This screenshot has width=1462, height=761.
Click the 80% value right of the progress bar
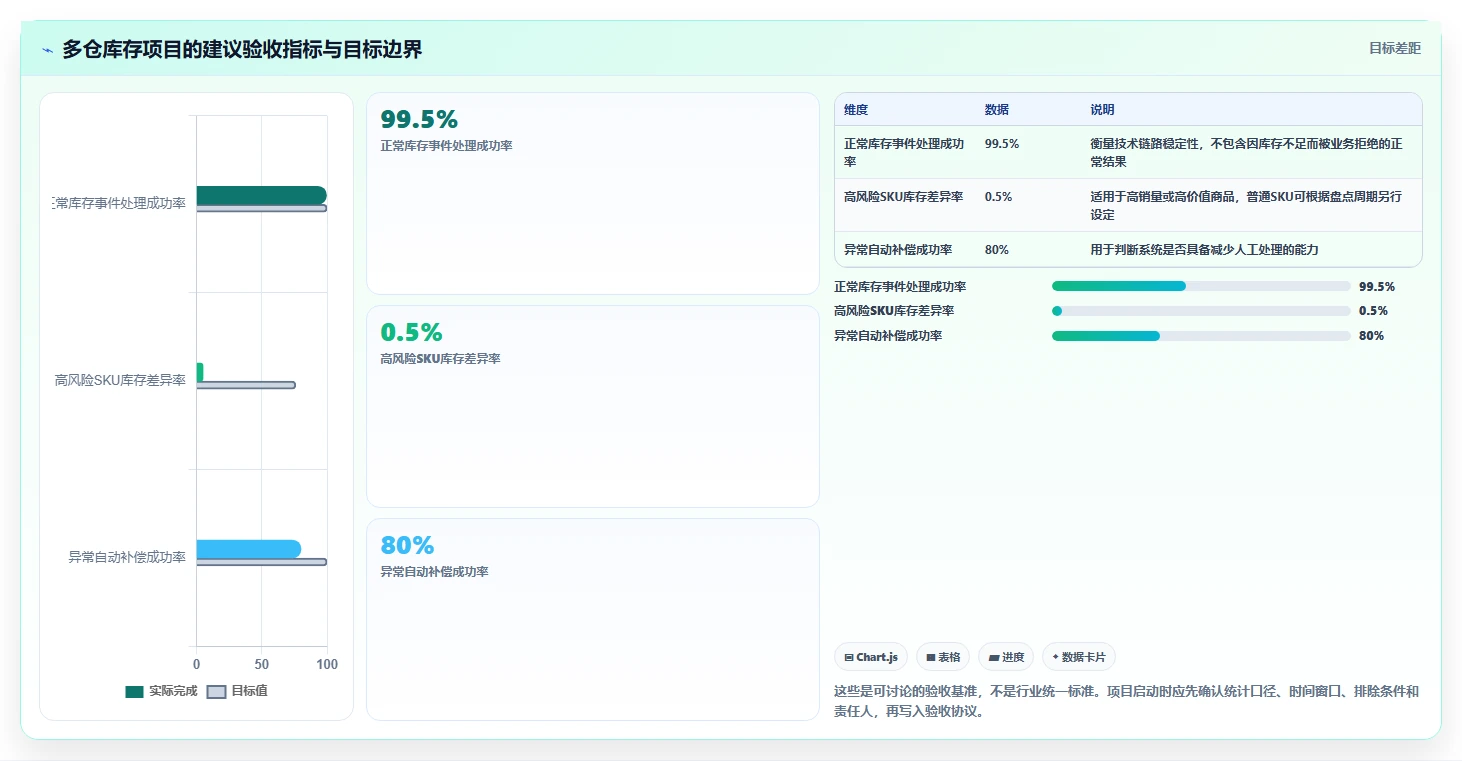click(1371, 336)
